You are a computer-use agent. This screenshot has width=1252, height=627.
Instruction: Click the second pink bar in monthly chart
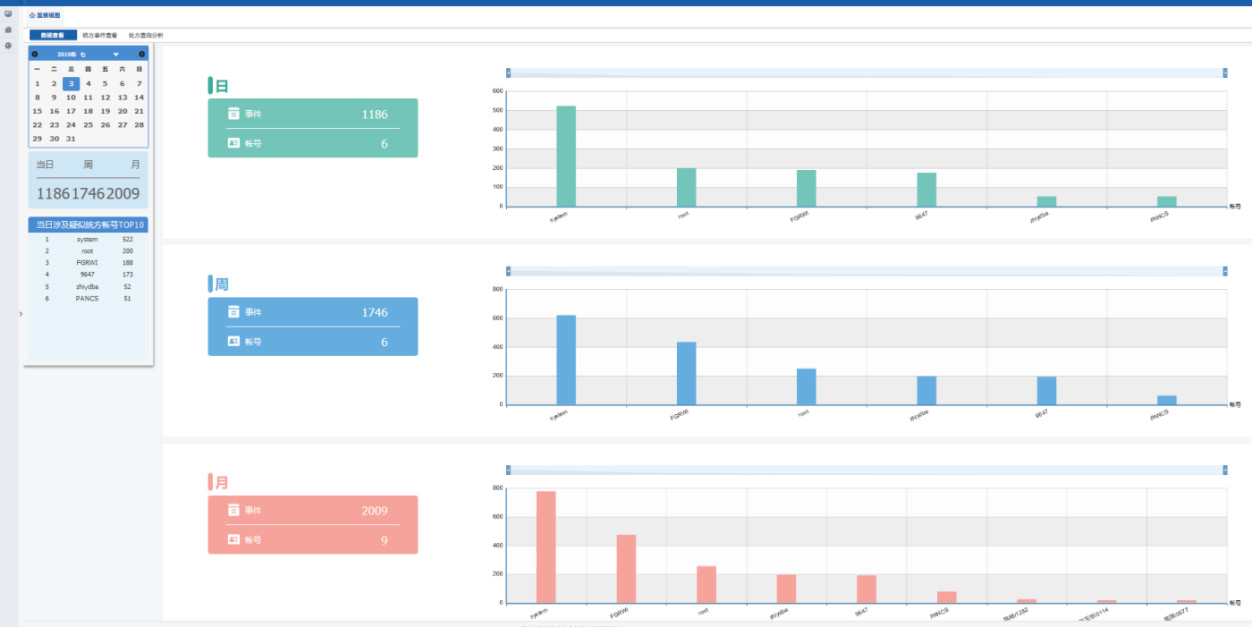(x=626, y=569)
